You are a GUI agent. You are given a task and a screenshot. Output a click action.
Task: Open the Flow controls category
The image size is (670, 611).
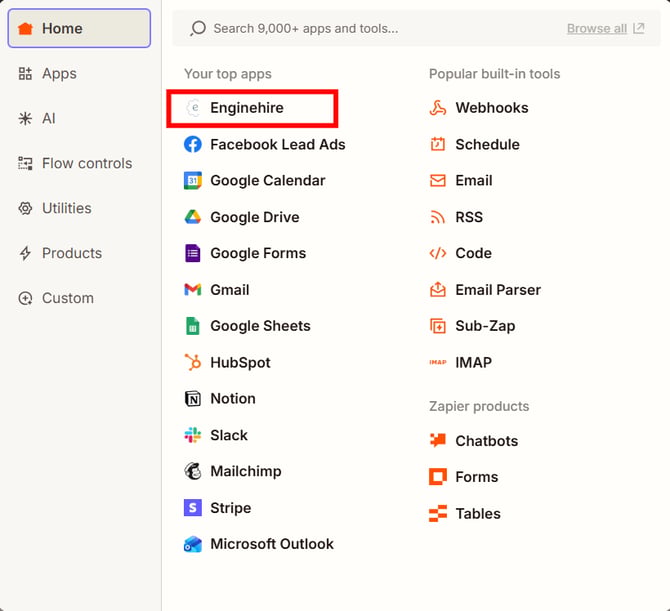pos(75,163)
